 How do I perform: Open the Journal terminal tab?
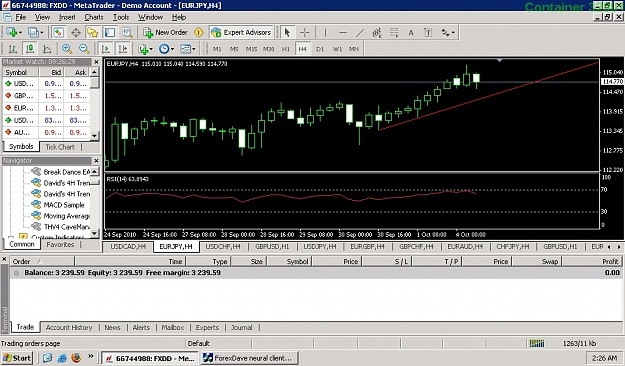(242, 327)
